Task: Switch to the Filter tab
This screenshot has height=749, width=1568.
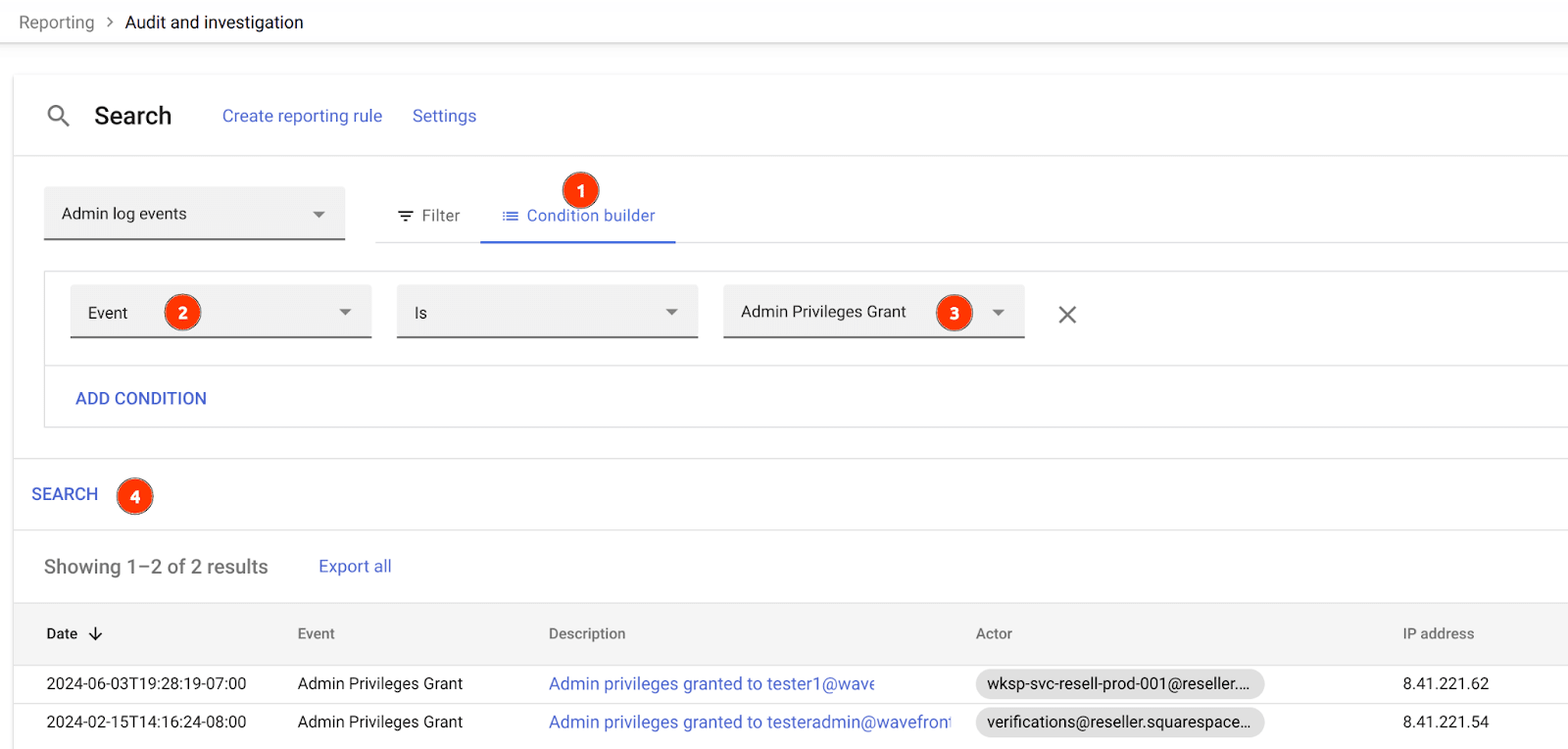Action: pos(429,216)
